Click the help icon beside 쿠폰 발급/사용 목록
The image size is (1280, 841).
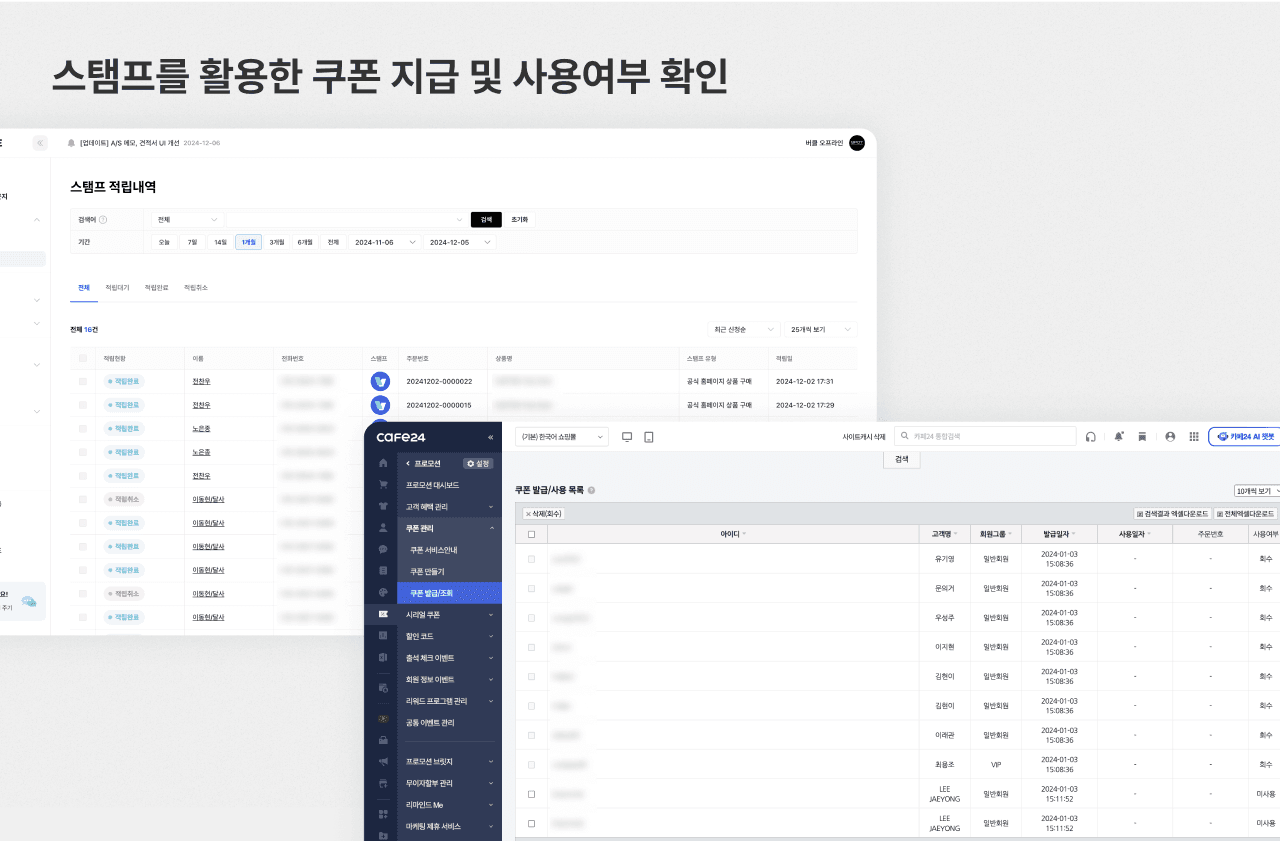click(591, 491)
